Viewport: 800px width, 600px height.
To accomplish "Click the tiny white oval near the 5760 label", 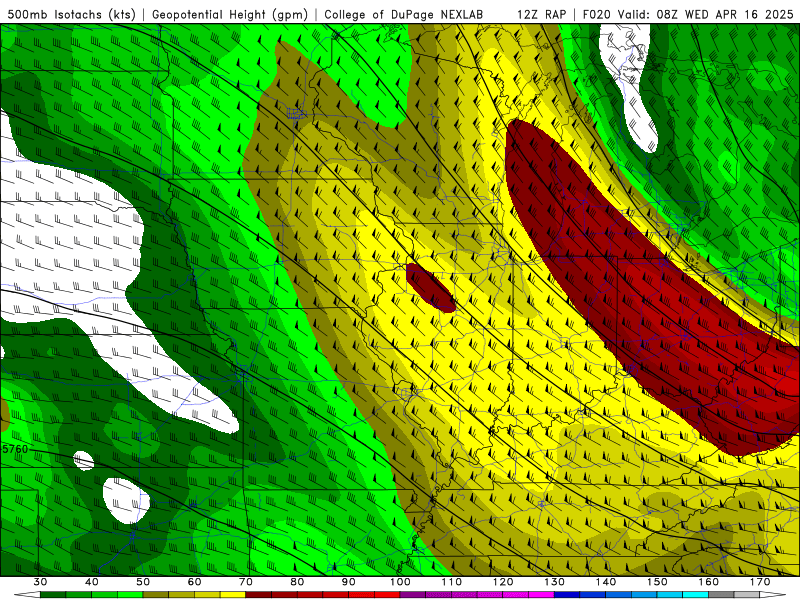I will [x=84, y=460].
